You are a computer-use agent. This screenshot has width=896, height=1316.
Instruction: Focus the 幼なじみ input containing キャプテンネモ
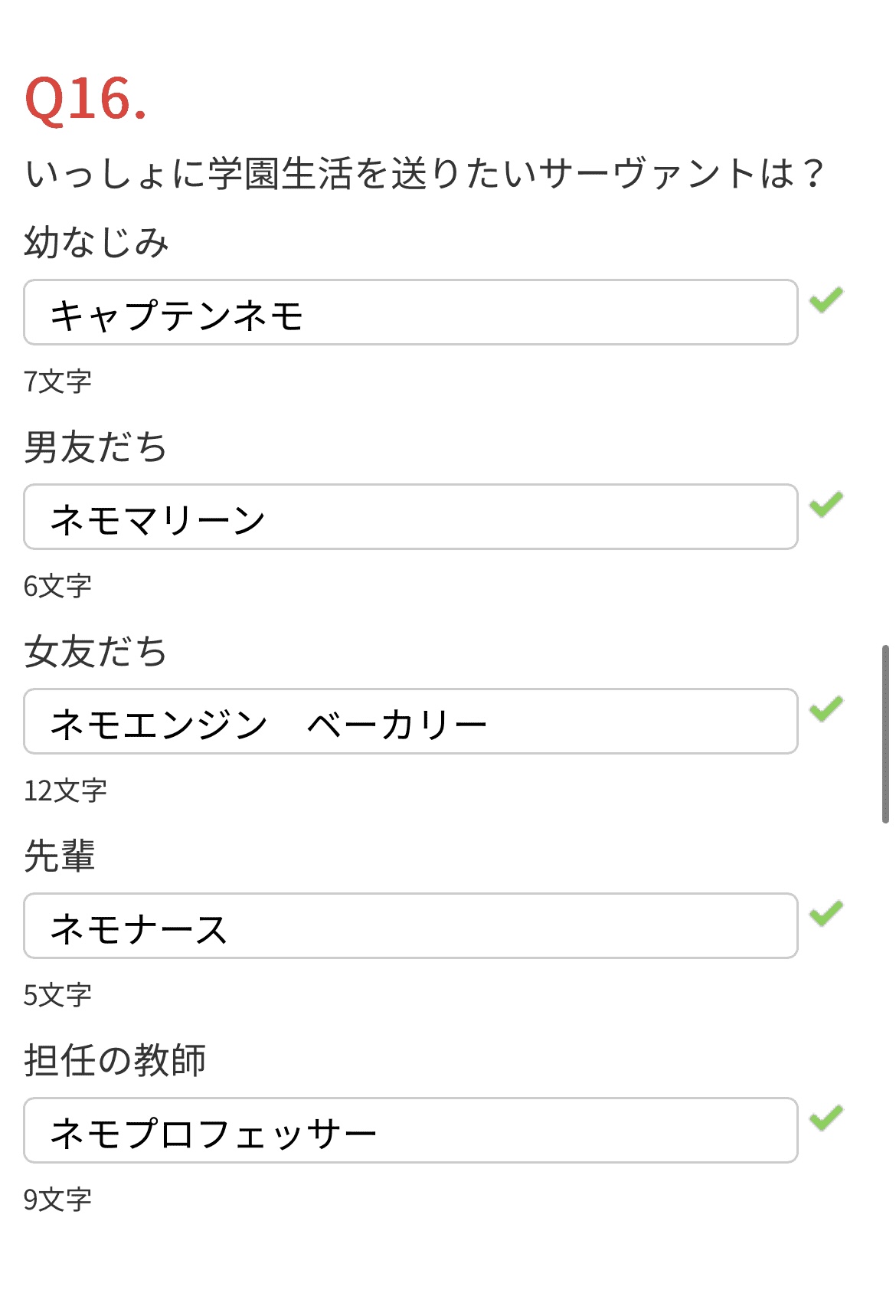click(410, 313)
